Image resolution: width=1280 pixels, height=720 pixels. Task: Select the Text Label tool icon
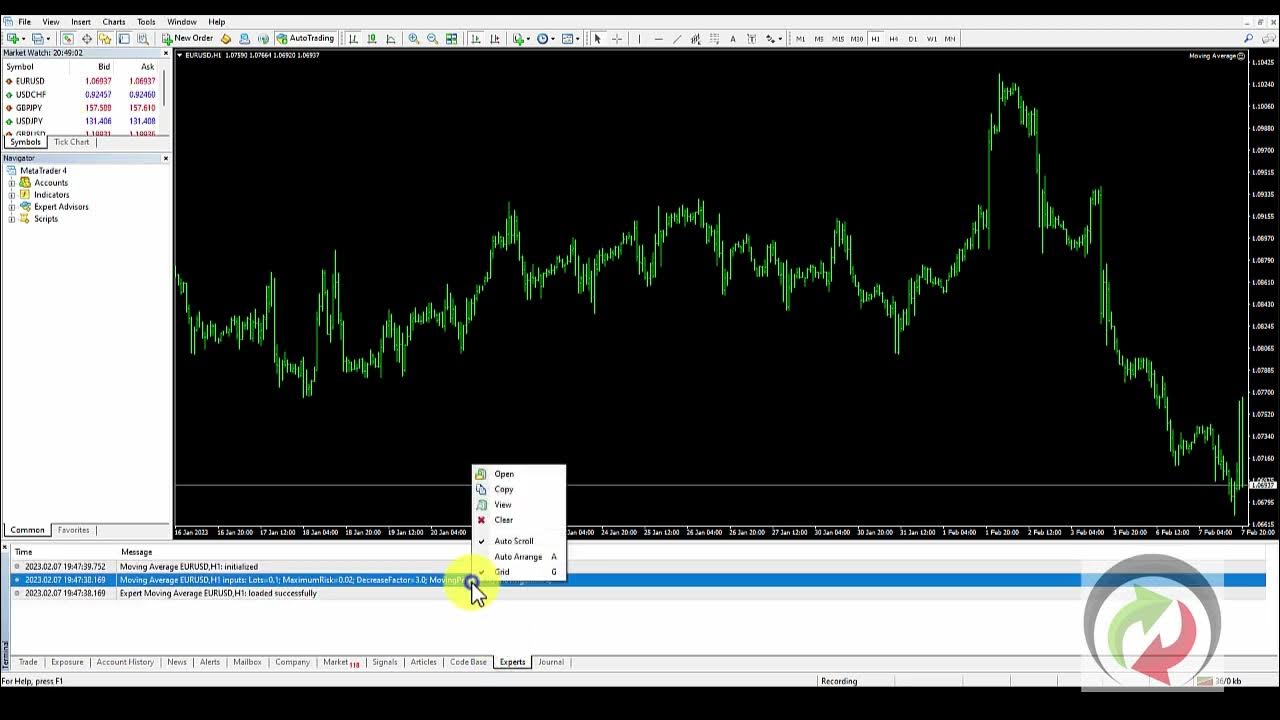point(752,39)
